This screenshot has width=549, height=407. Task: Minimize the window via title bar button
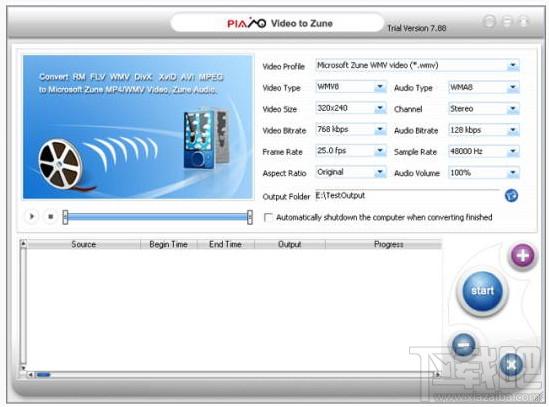(x=507, y=22)
